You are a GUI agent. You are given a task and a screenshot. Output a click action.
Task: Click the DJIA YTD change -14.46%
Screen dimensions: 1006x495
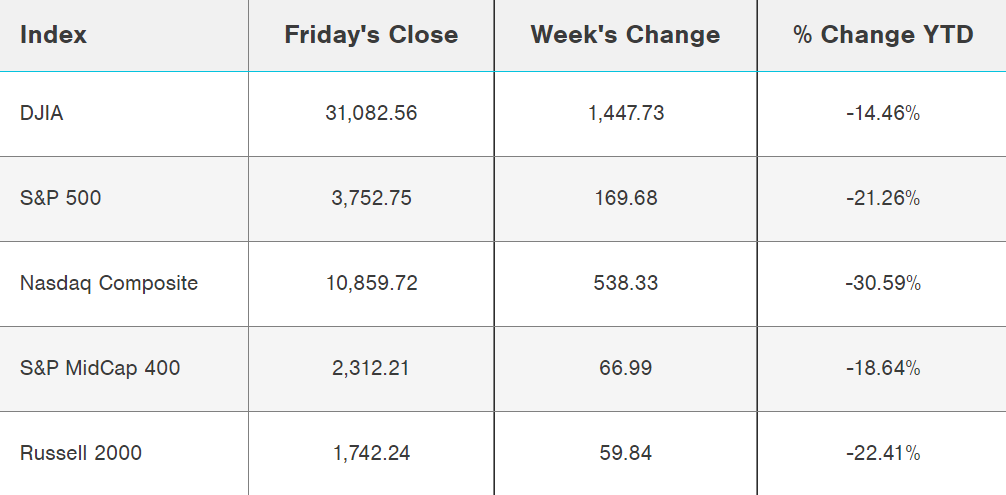point(882,113)
